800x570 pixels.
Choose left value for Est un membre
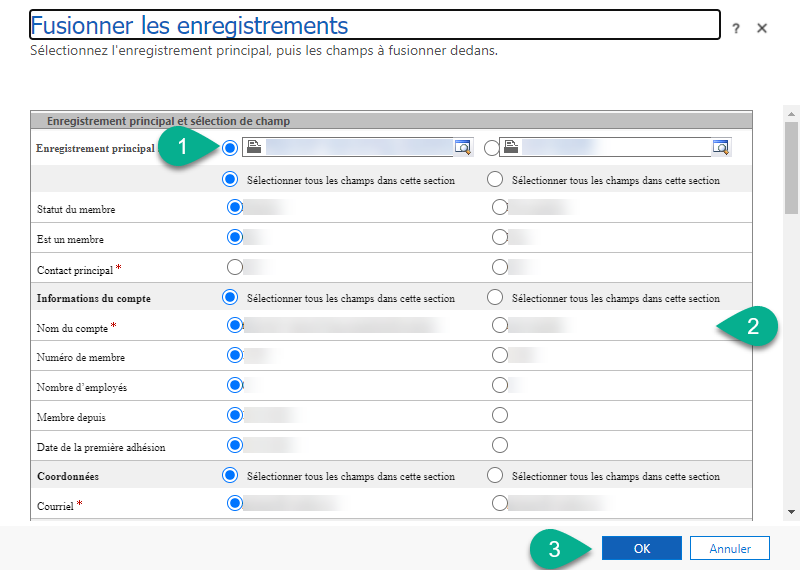tap(235, 237)
